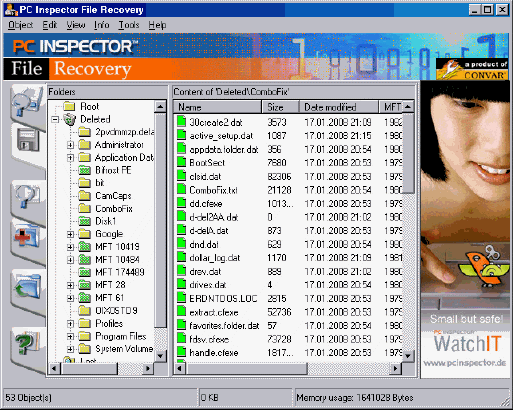
Task: Select the BootSect file row
Action: click(x=289, y=163)
